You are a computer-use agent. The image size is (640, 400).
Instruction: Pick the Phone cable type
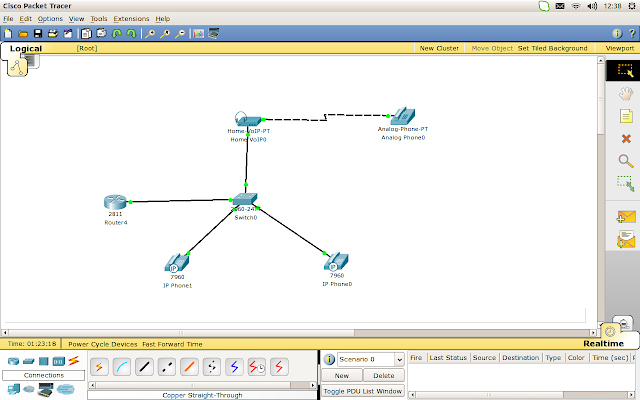211,367
